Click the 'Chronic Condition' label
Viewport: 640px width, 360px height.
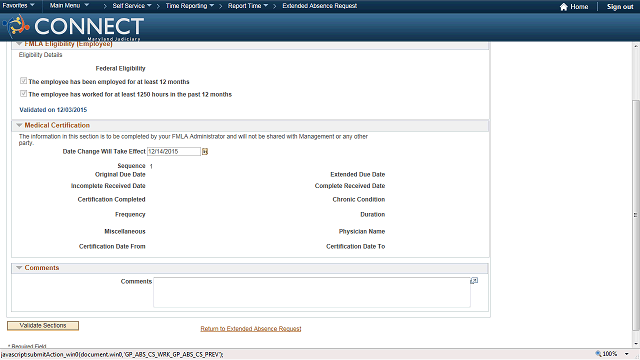pos(359,200)
